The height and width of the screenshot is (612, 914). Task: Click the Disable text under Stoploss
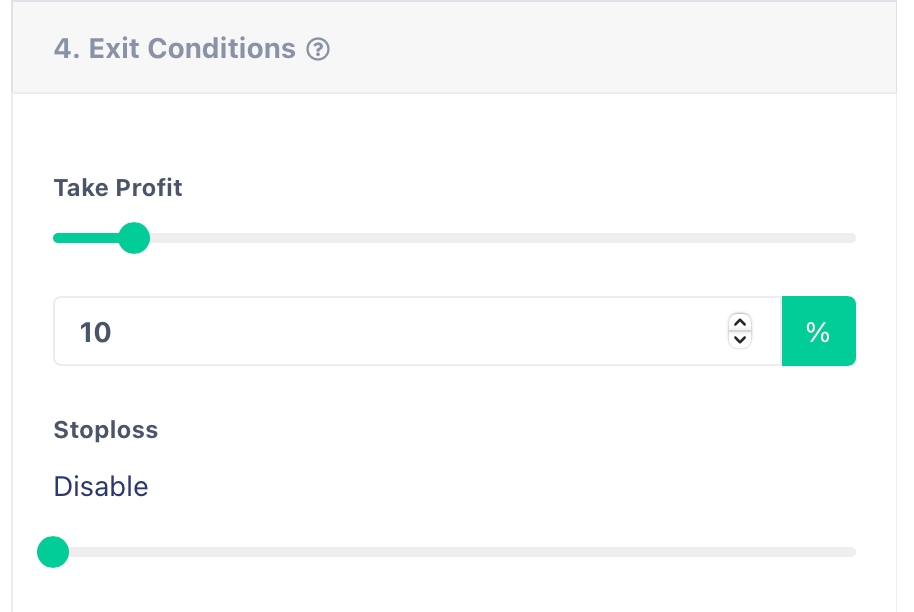(101, 487)
